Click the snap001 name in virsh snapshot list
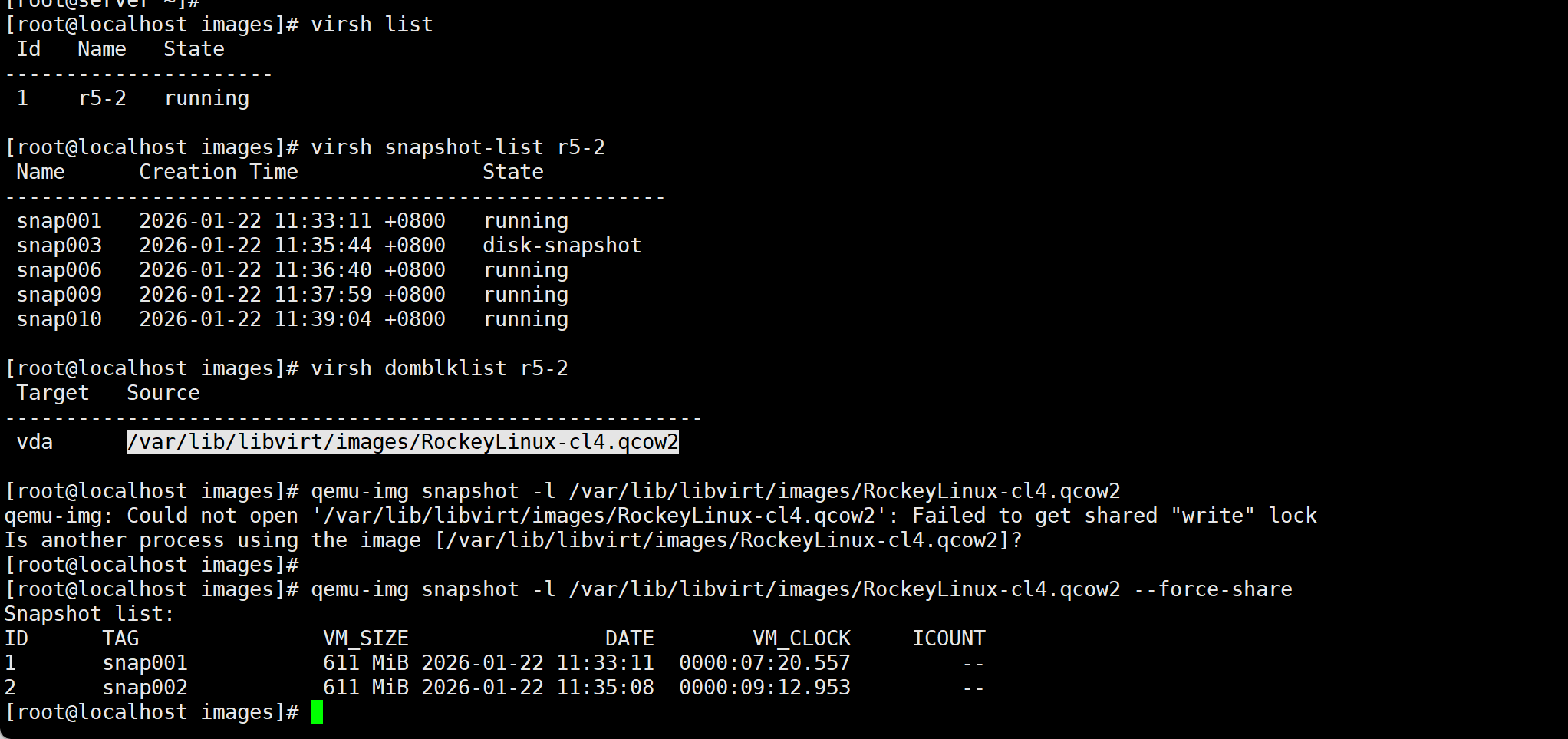1568x739 pixels. click(59, 221)
